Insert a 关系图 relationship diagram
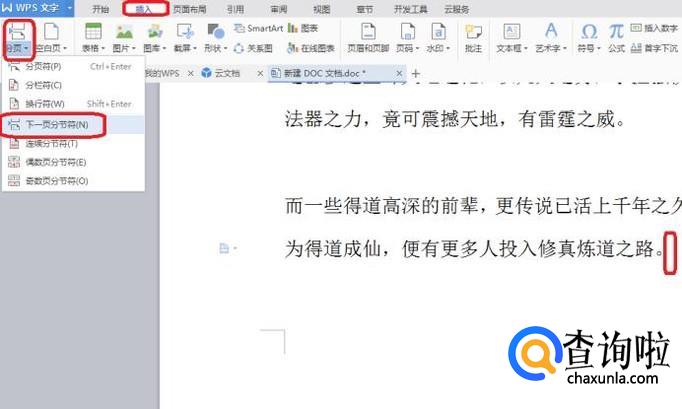This screenshot has width=682, height=409. (x=253, y=48)
